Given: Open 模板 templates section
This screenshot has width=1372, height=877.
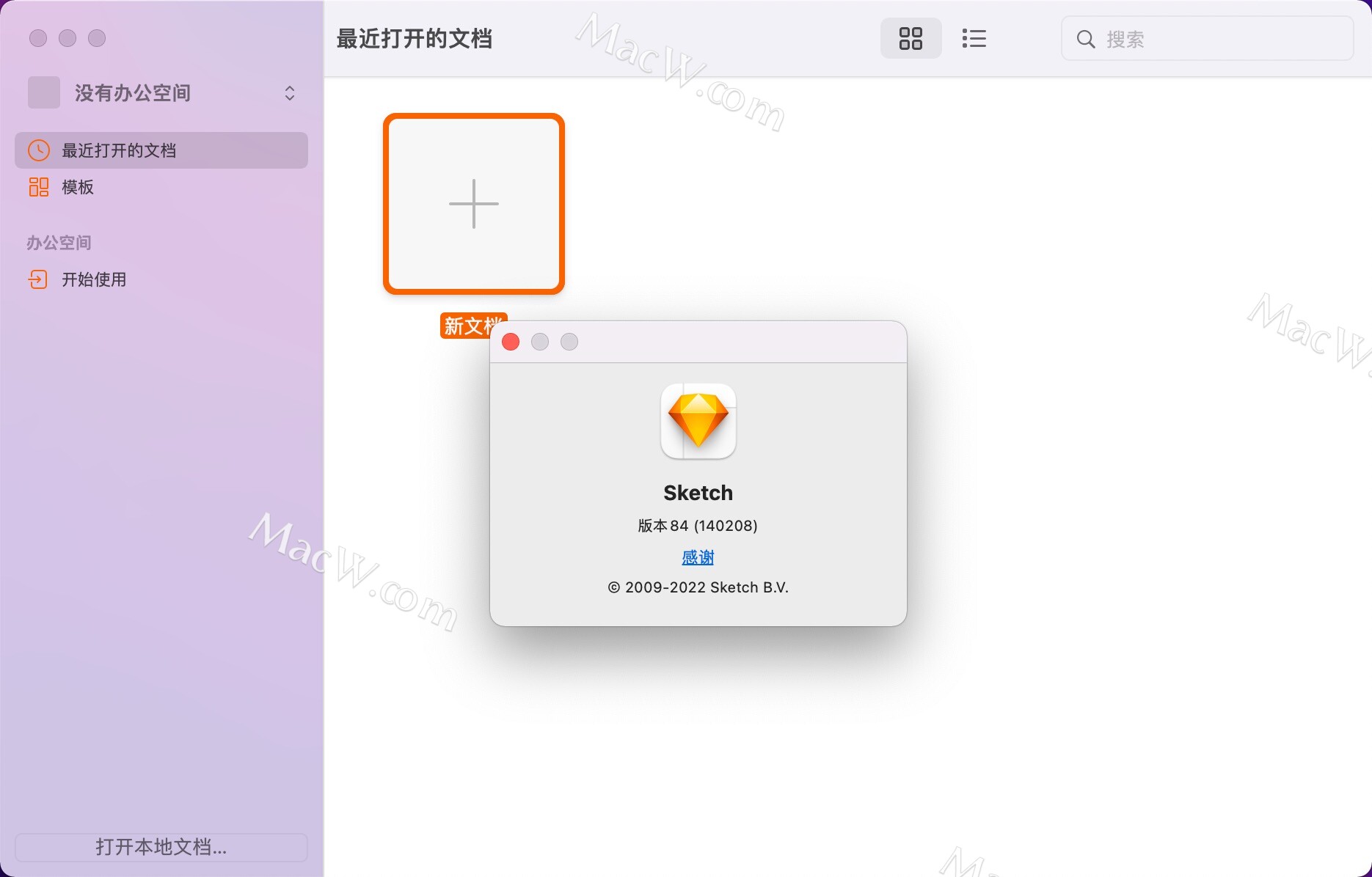Looking at the screenshot, I should [161, 187].
